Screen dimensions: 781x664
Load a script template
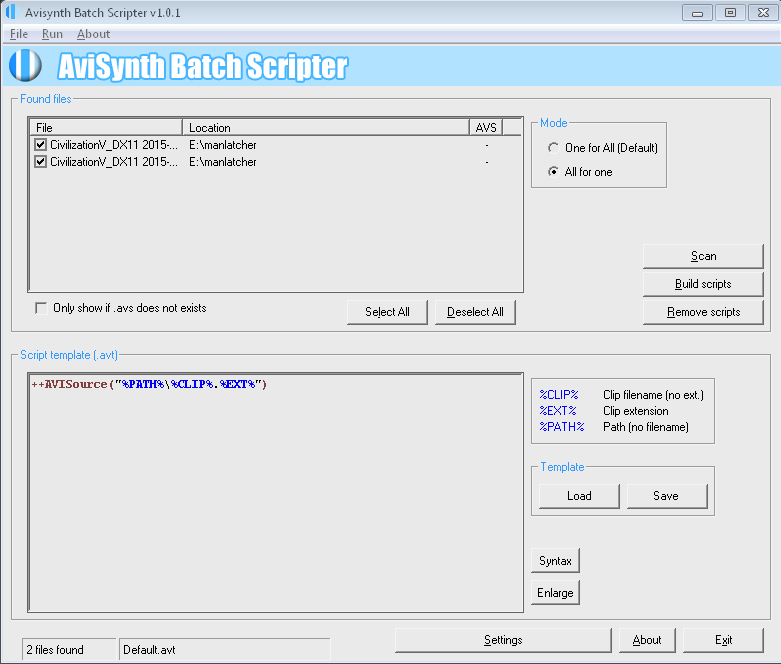coord(579,496)
